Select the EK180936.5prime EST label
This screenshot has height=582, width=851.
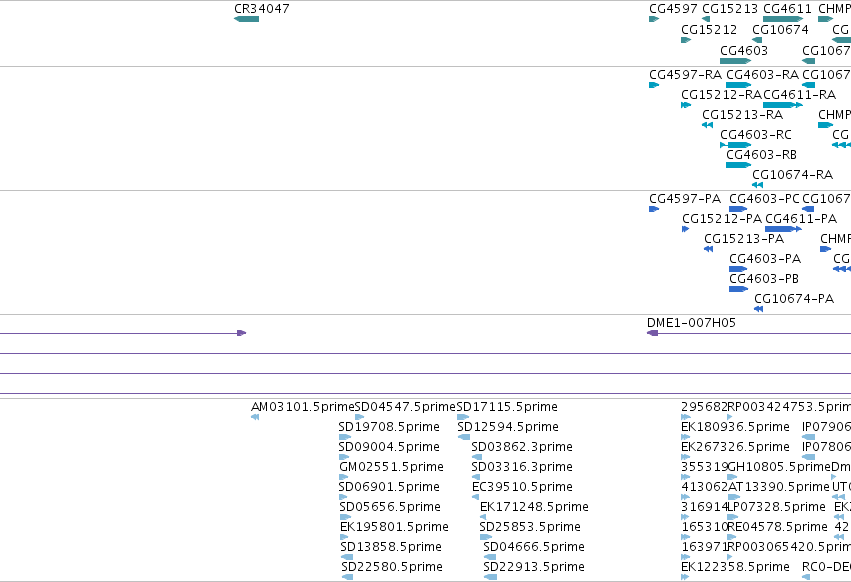click(735, 427)
